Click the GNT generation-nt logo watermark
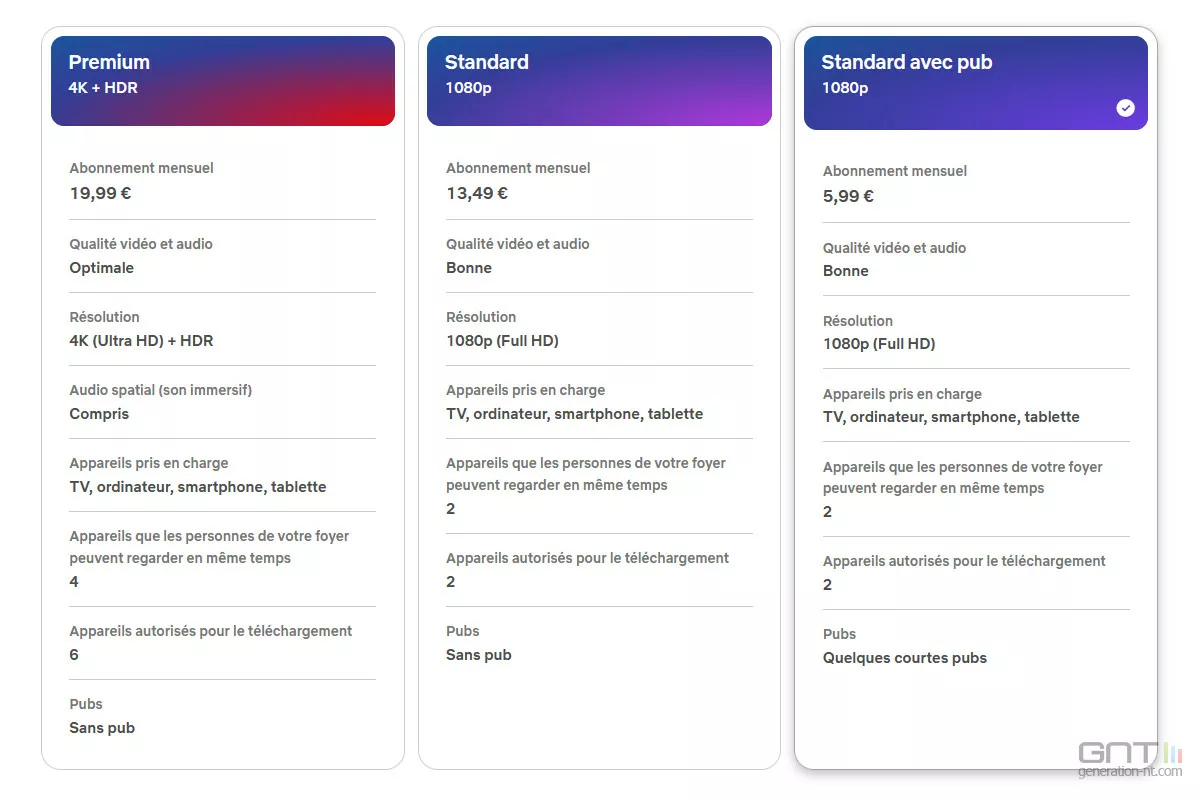The height and width of the screenshot is (800, 1200). point(1129,759)
